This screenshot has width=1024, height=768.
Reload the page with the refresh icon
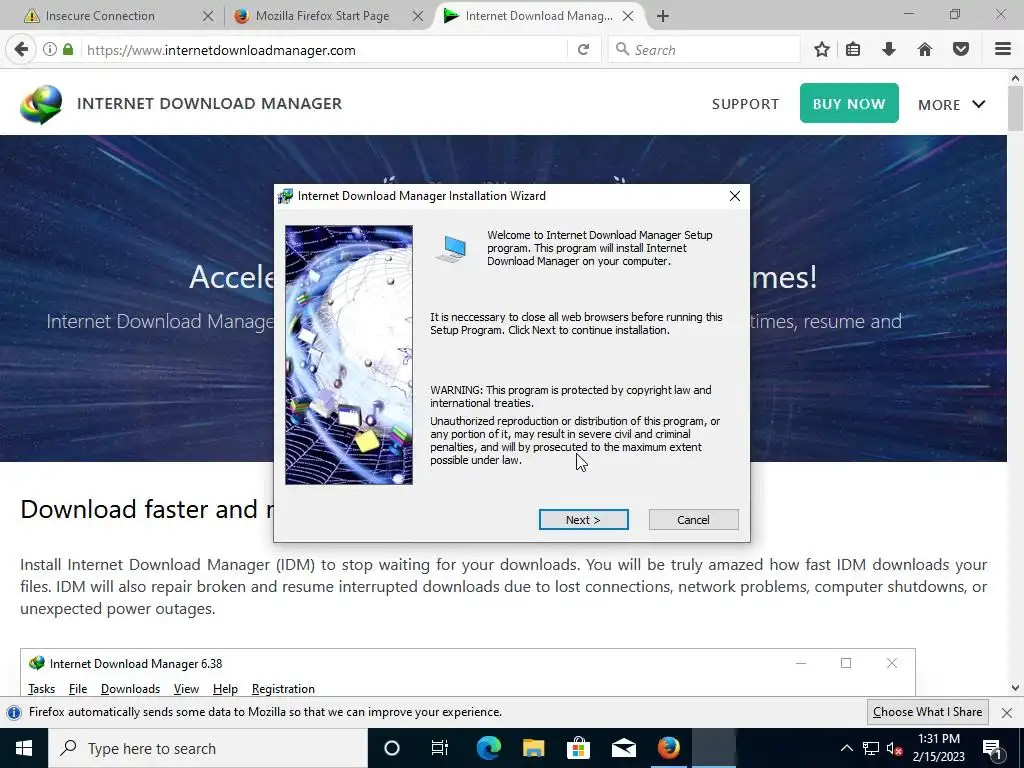click(583, 50)
